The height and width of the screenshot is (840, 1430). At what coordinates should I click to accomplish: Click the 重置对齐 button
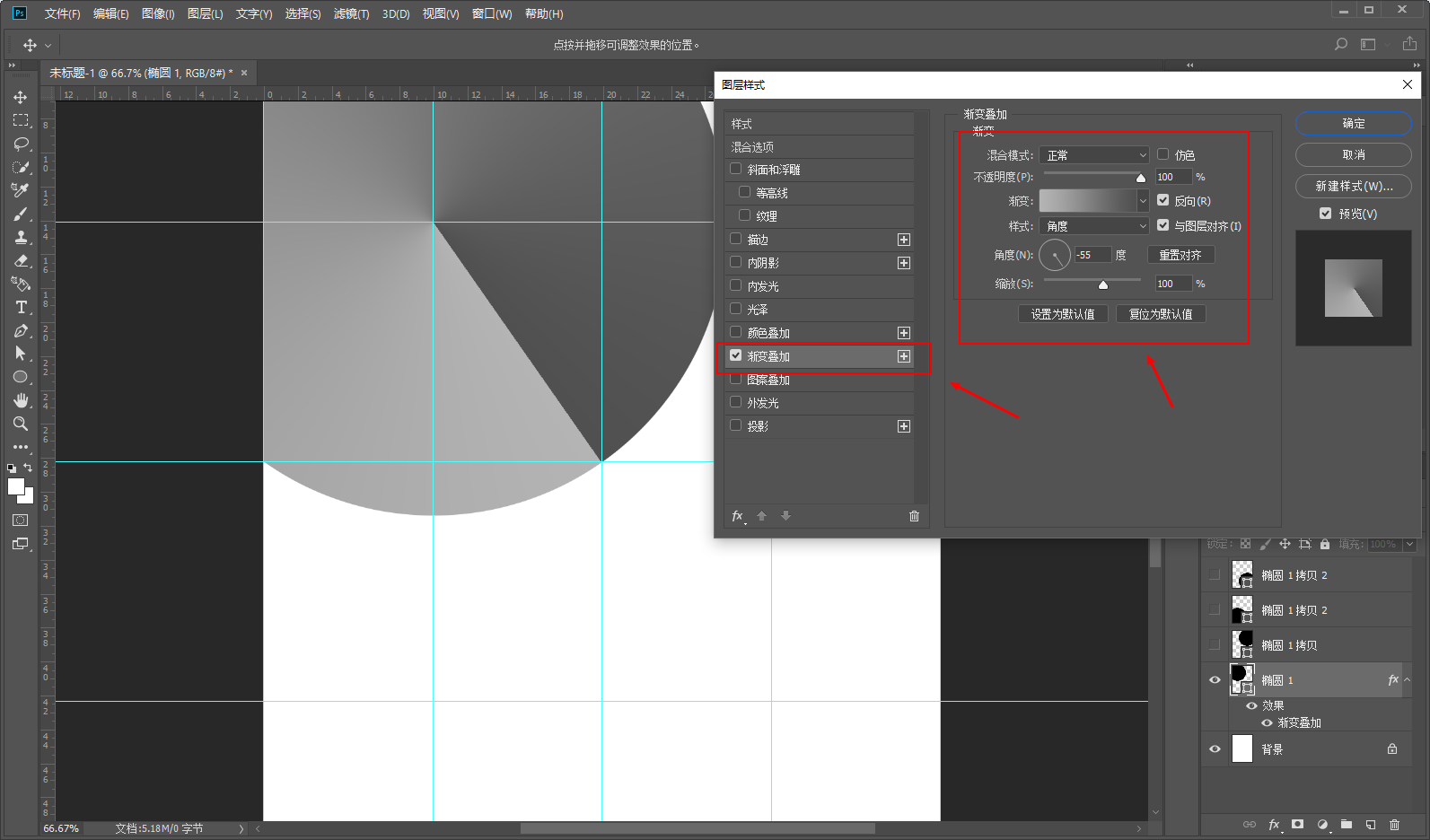pyautogui.click(x=1180, y=255)
